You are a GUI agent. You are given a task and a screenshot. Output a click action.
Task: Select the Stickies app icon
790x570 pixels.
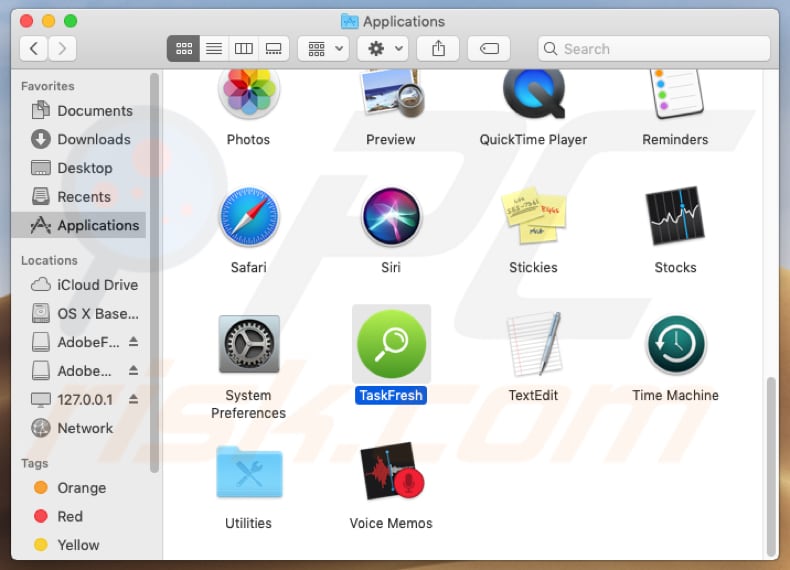[x=534, y=217]
